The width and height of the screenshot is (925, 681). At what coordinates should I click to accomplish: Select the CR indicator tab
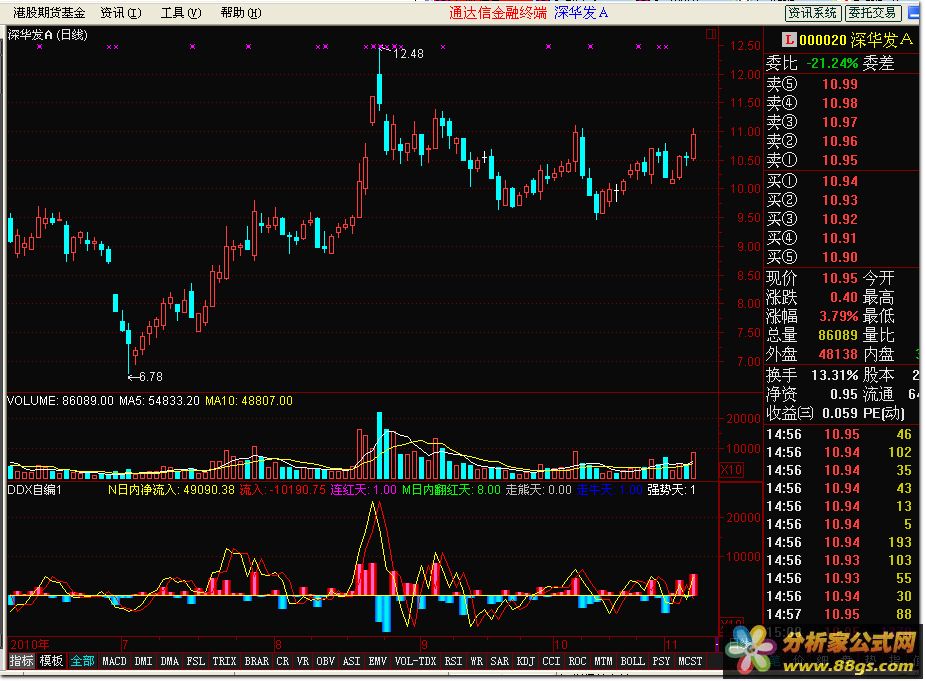pyautogui.click(x=283, y=662)
